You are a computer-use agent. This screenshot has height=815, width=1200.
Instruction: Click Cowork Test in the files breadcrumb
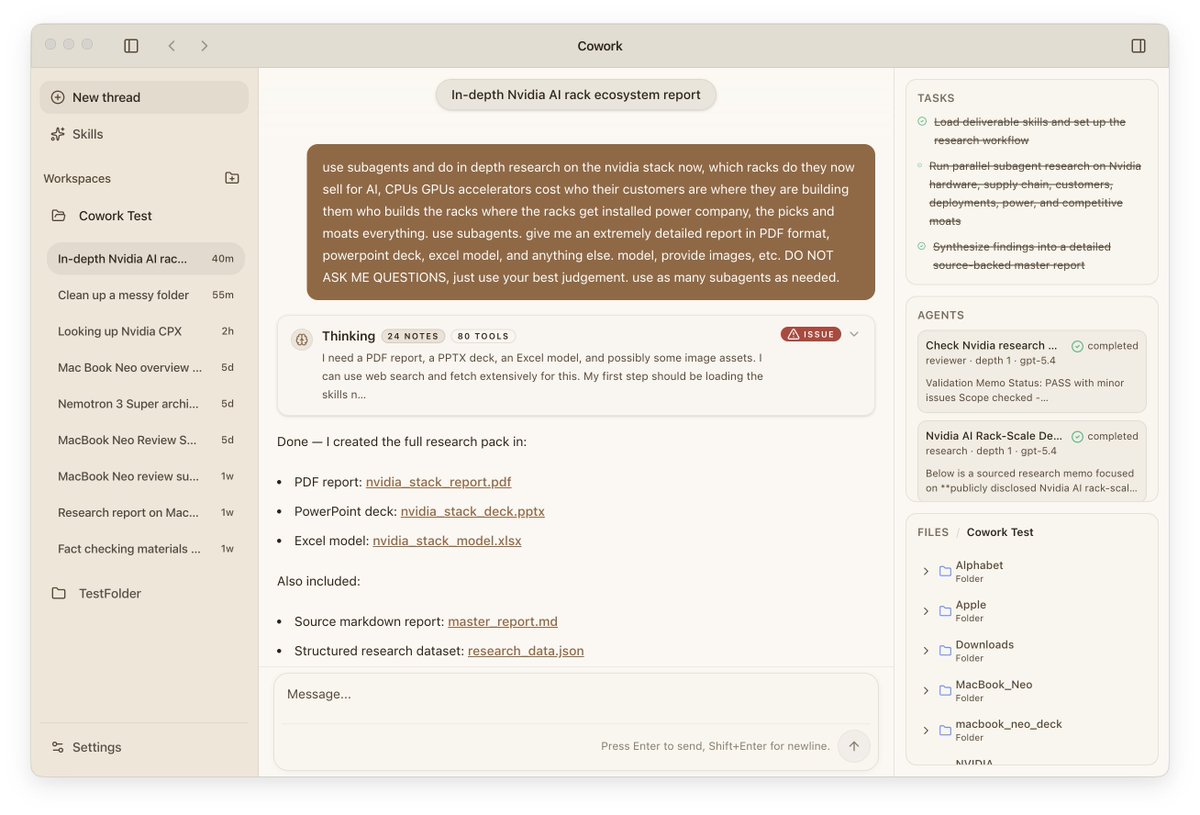1000,532
